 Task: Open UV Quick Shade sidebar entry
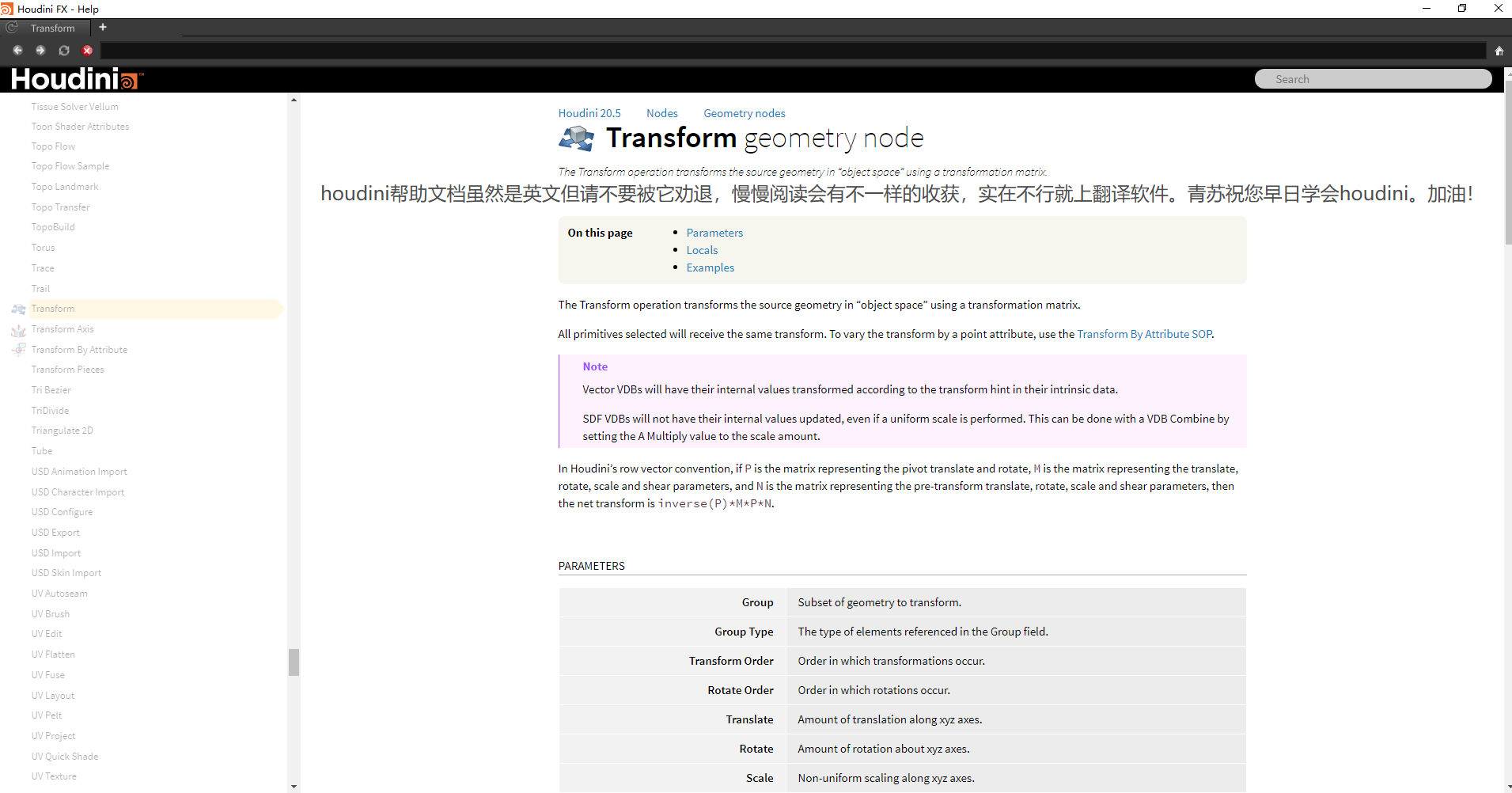tap(65, 757)
